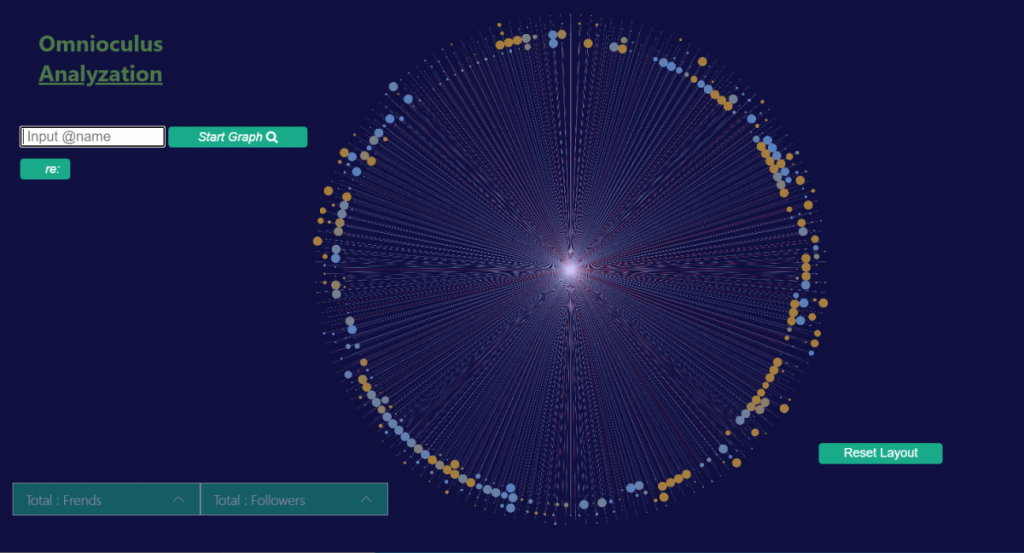Screen dimensions: 1024x553
Task: Select the leftmost large orange node on the ring
Action: [x=317, y=242]
